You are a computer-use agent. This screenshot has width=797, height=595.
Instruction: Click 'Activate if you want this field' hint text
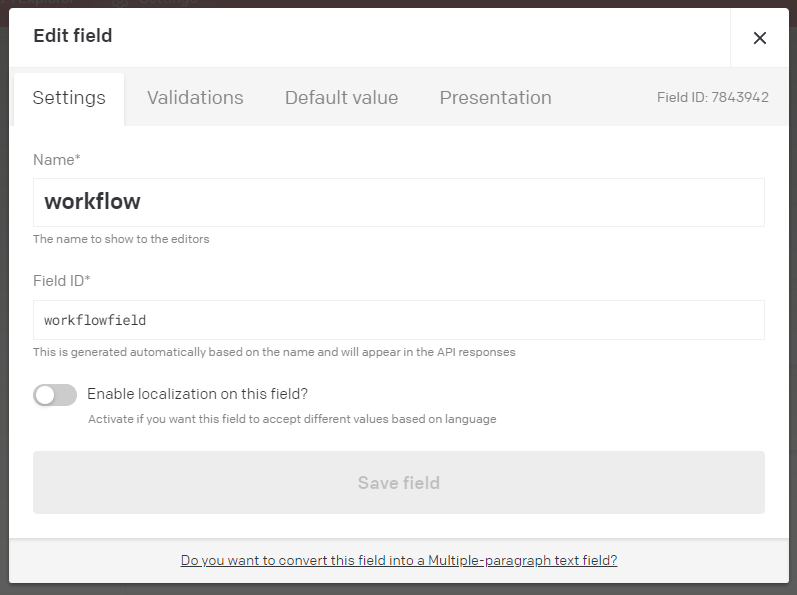click(292, 419)
